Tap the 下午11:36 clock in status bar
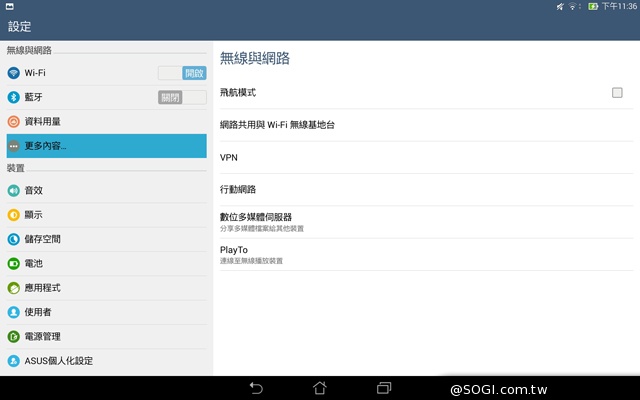 pyautogui.click(x=619, y=6)
